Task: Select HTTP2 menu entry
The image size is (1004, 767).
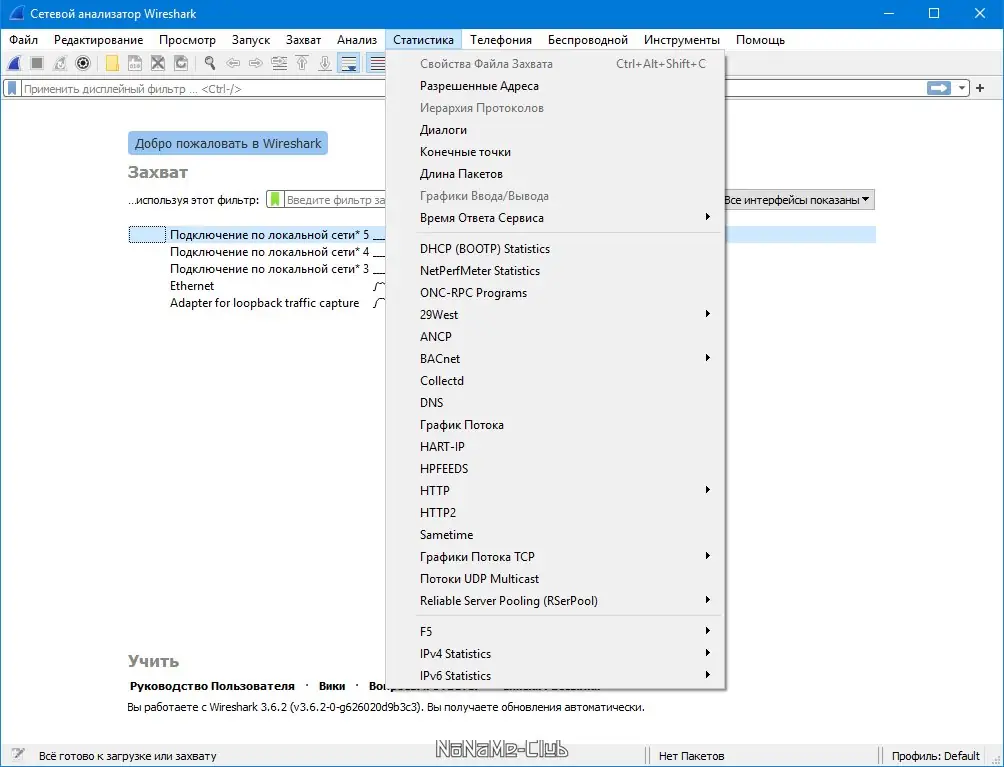Action: (555, 512)
